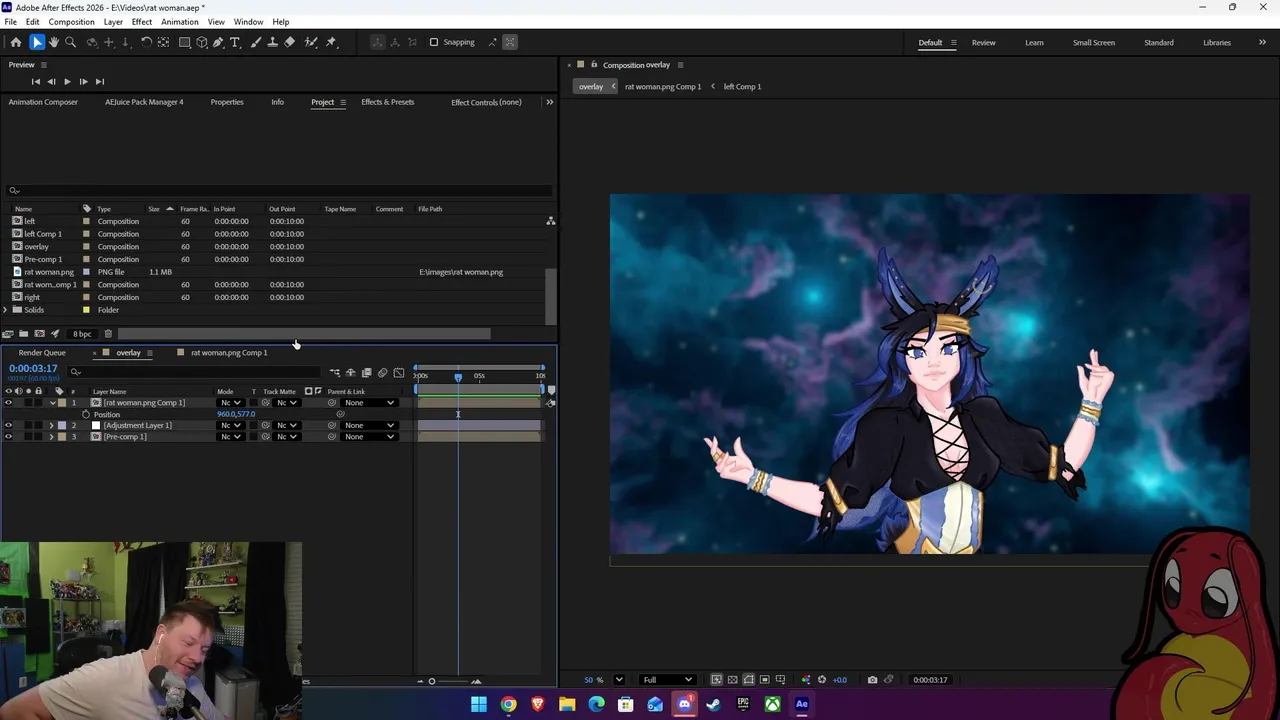Screen dimensions: 1280x720
Task: Select the Rectangle shape tool
Action: [185, 42]
